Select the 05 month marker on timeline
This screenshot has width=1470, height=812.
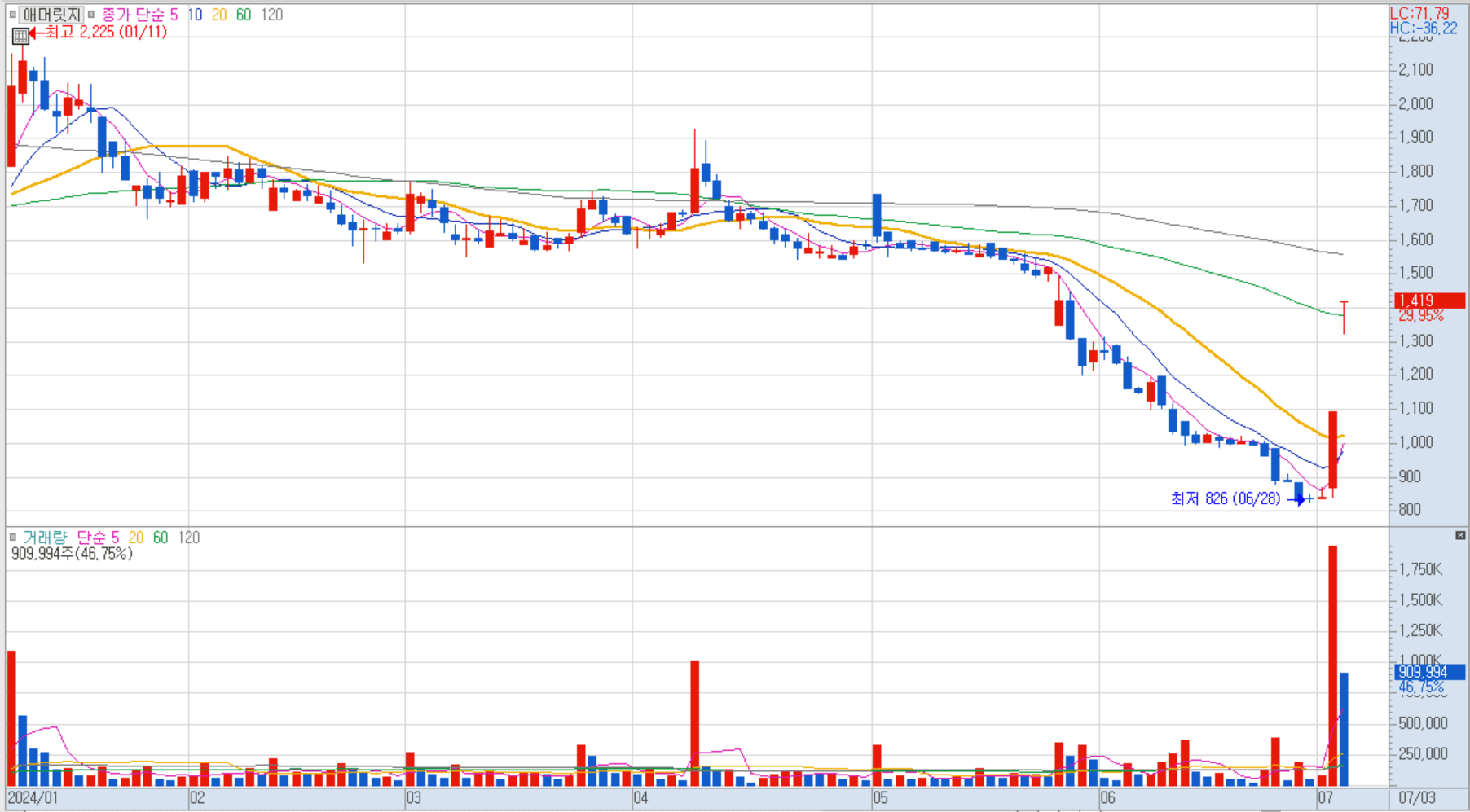pyautogui.click(x=881, y=797)
